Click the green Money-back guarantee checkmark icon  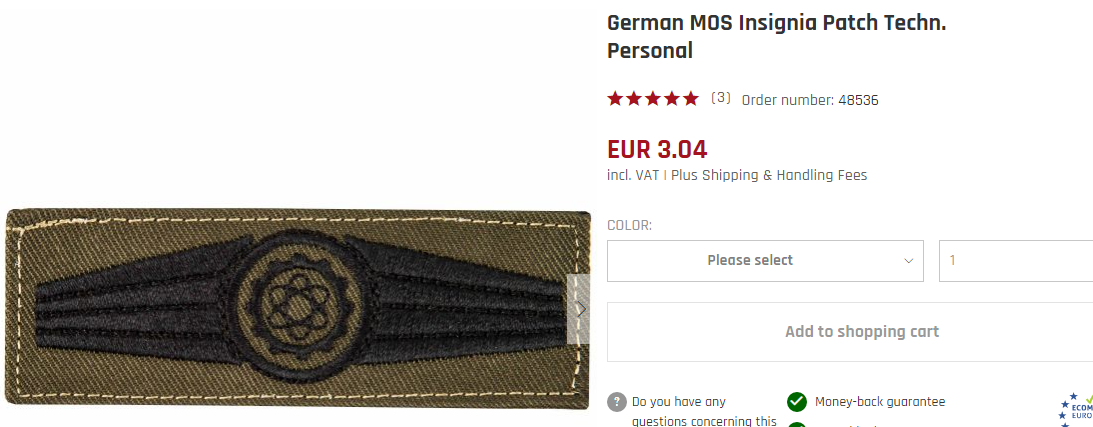coord(797,403)
